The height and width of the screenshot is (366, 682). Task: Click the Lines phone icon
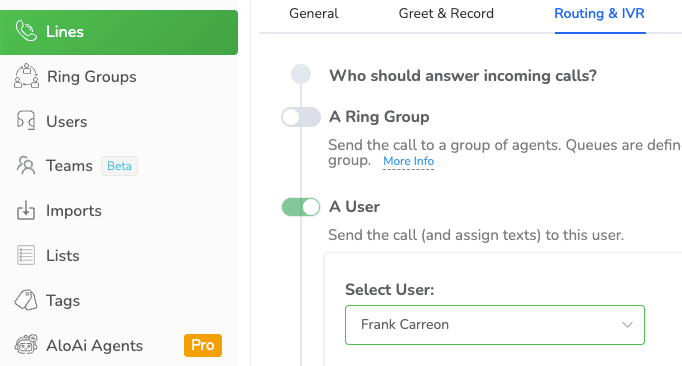click(x=26, y=31)
